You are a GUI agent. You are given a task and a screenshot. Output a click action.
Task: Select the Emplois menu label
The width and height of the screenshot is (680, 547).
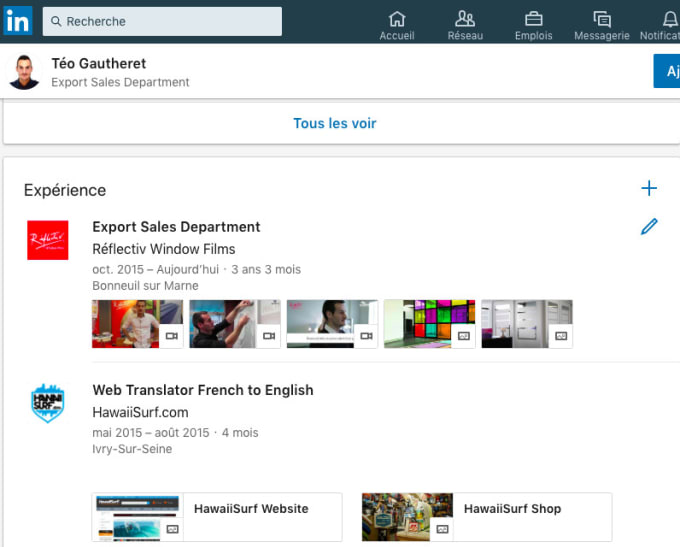[x=533, y=36]
